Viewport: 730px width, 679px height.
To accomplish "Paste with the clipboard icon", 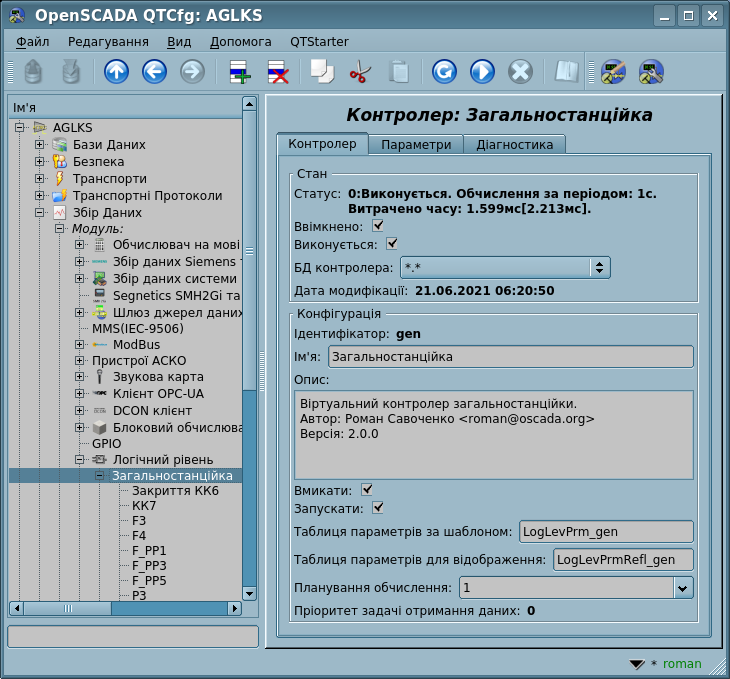I will click(x=398, y=72).
